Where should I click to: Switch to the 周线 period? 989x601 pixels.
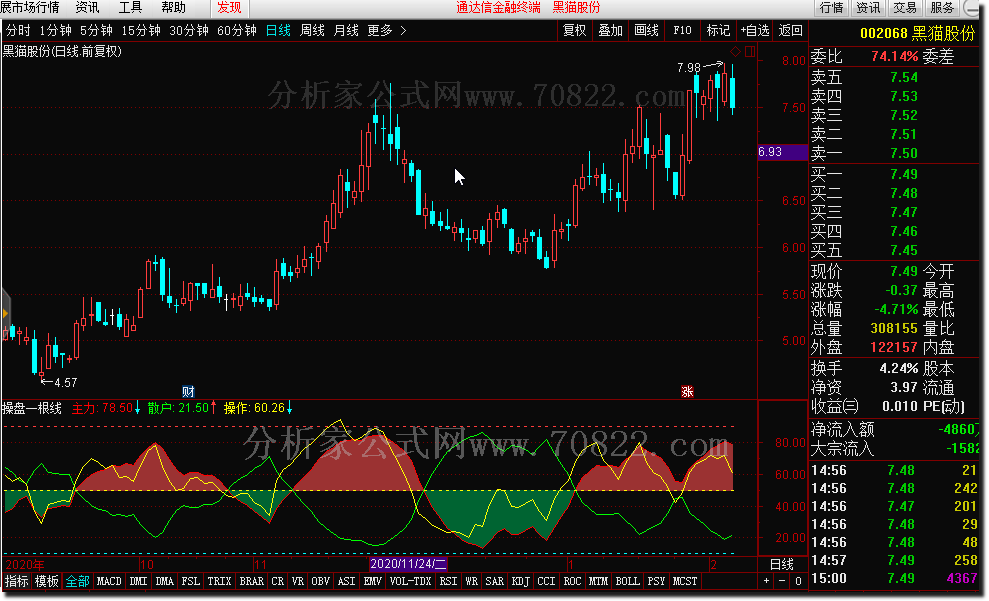(x=312, y=30)
